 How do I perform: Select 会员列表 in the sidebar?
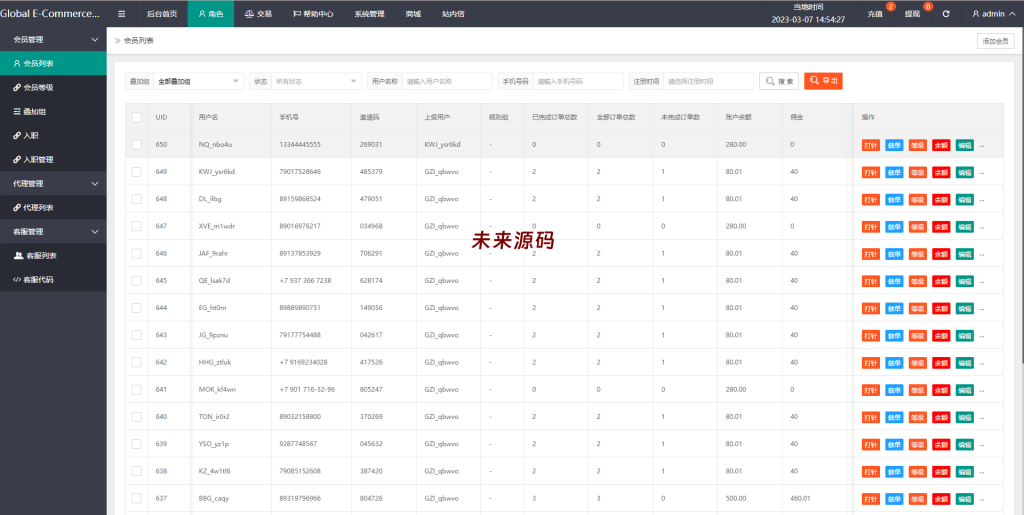[x=53, y=63]
